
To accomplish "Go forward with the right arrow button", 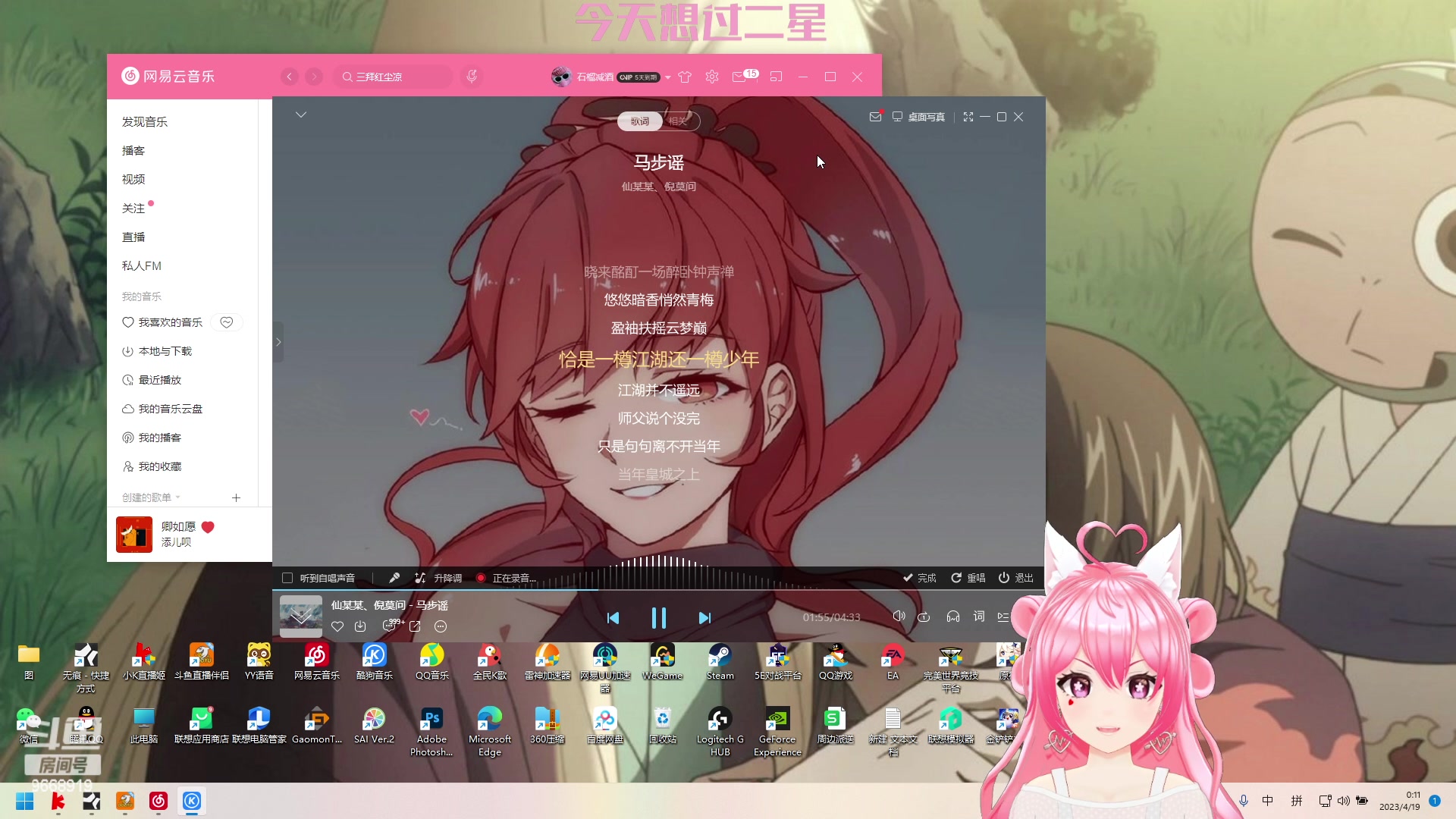I will [x=314, y=77].
